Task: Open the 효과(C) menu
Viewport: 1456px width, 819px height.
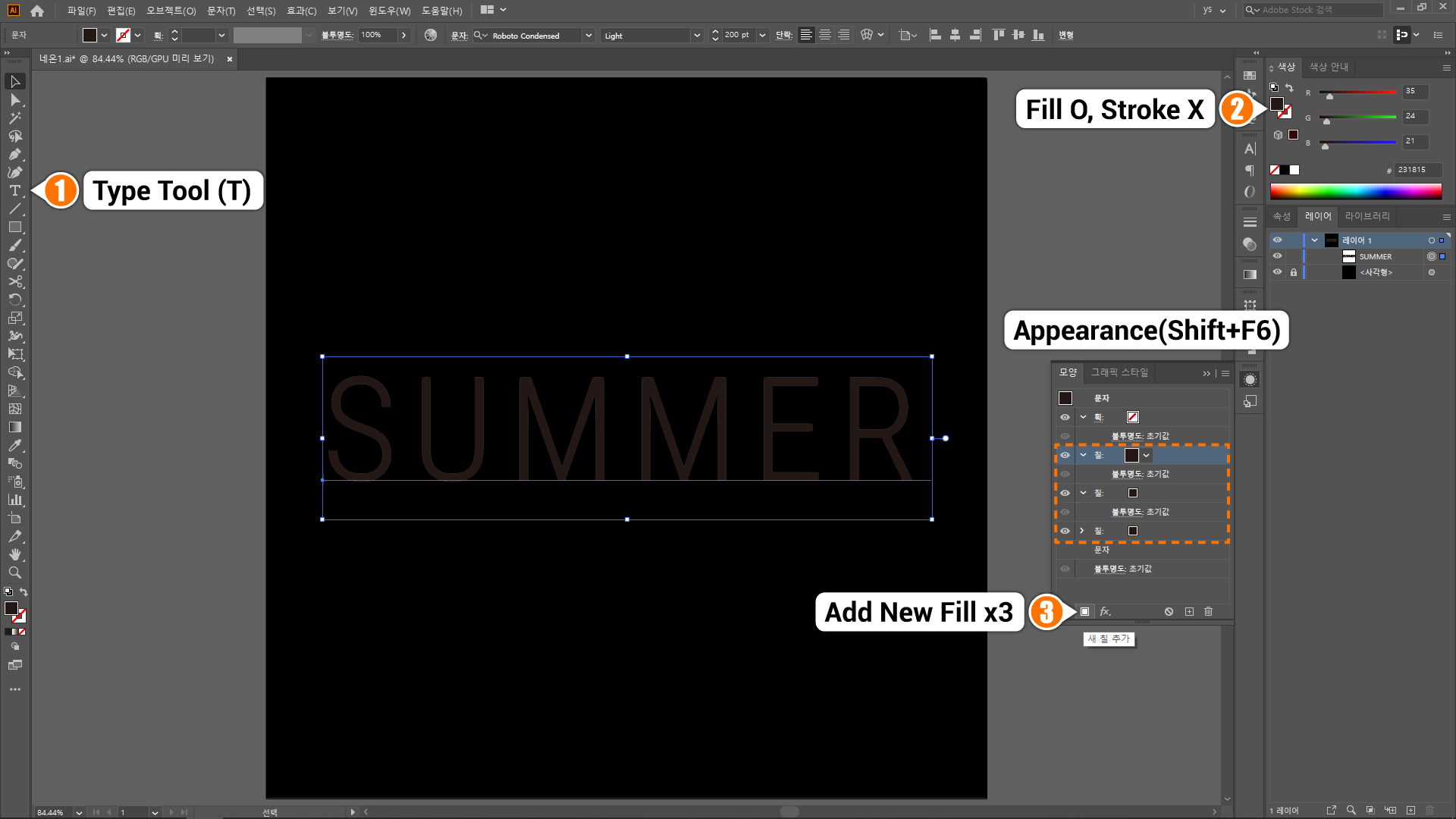Action: pos(301,11)
